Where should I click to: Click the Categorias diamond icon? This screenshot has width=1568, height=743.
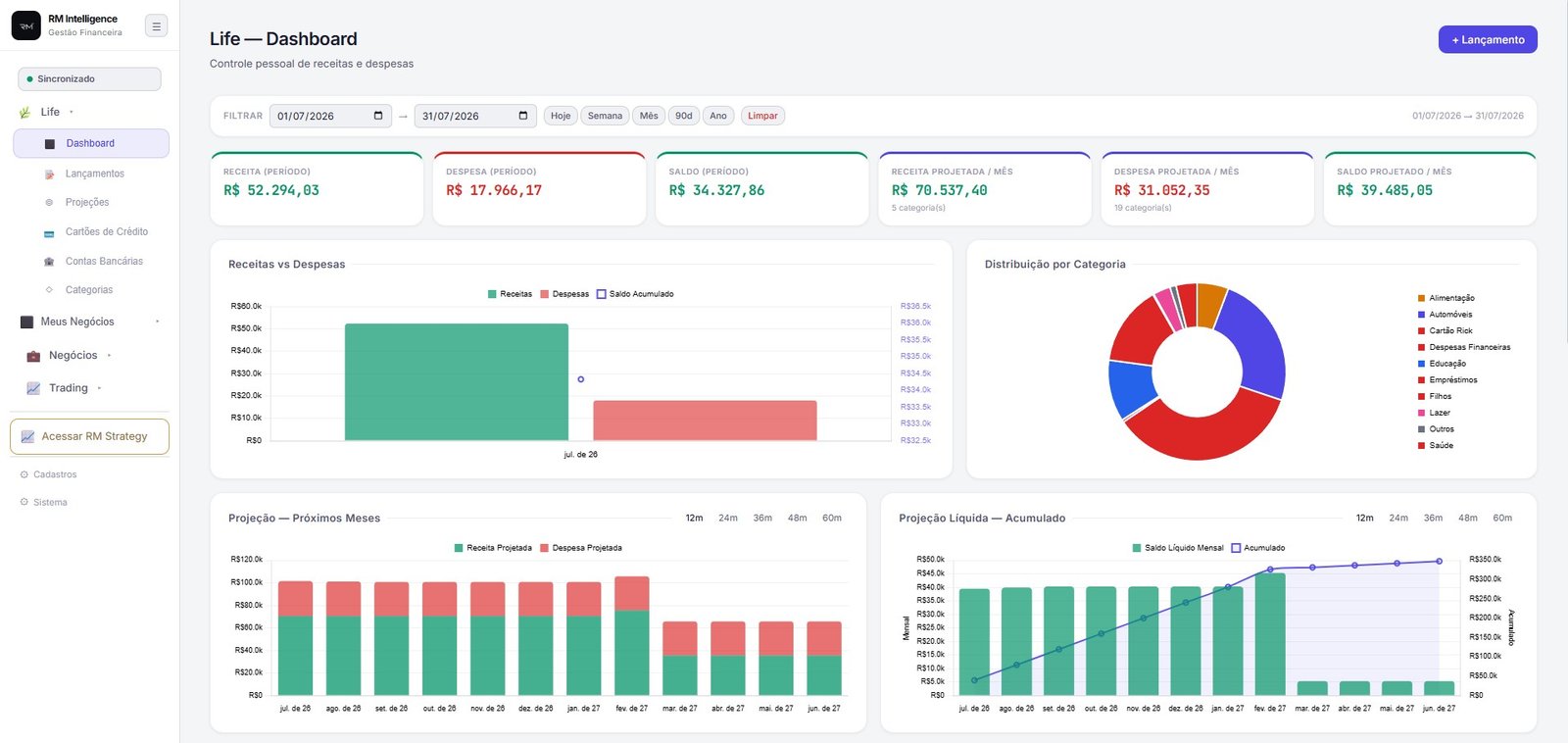(50, 290)
